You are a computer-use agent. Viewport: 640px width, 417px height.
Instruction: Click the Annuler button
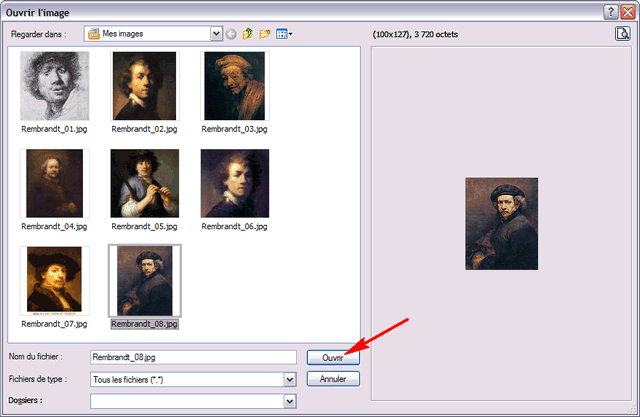(x=333, y=379)
